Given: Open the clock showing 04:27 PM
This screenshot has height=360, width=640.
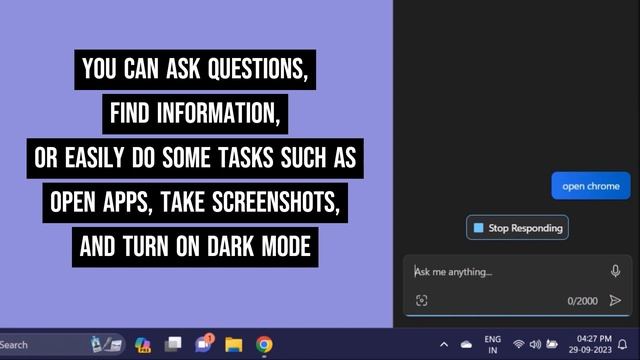Looking at the screenshot, I should (x=590, y=344).
